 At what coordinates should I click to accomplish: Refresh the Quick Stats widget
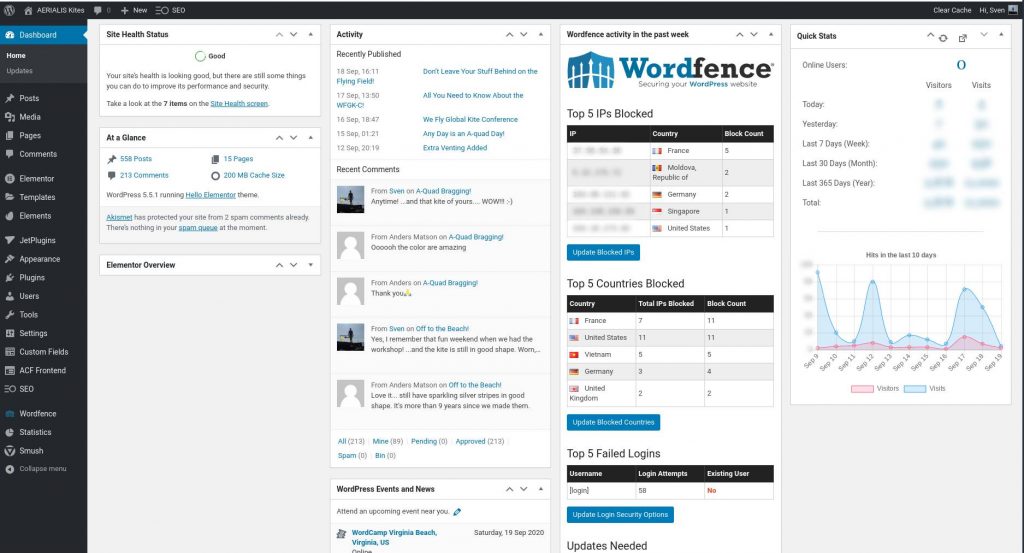coord(943,38)
